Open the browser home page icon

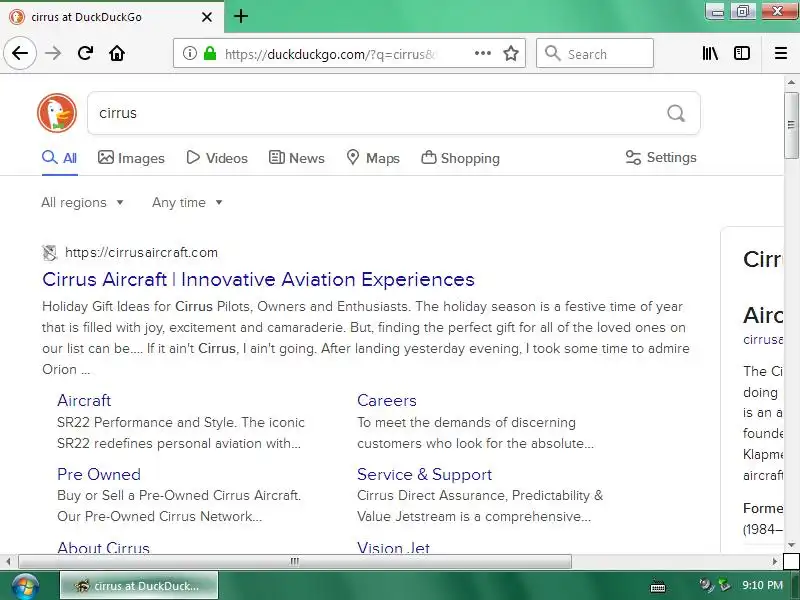point(117,53)
